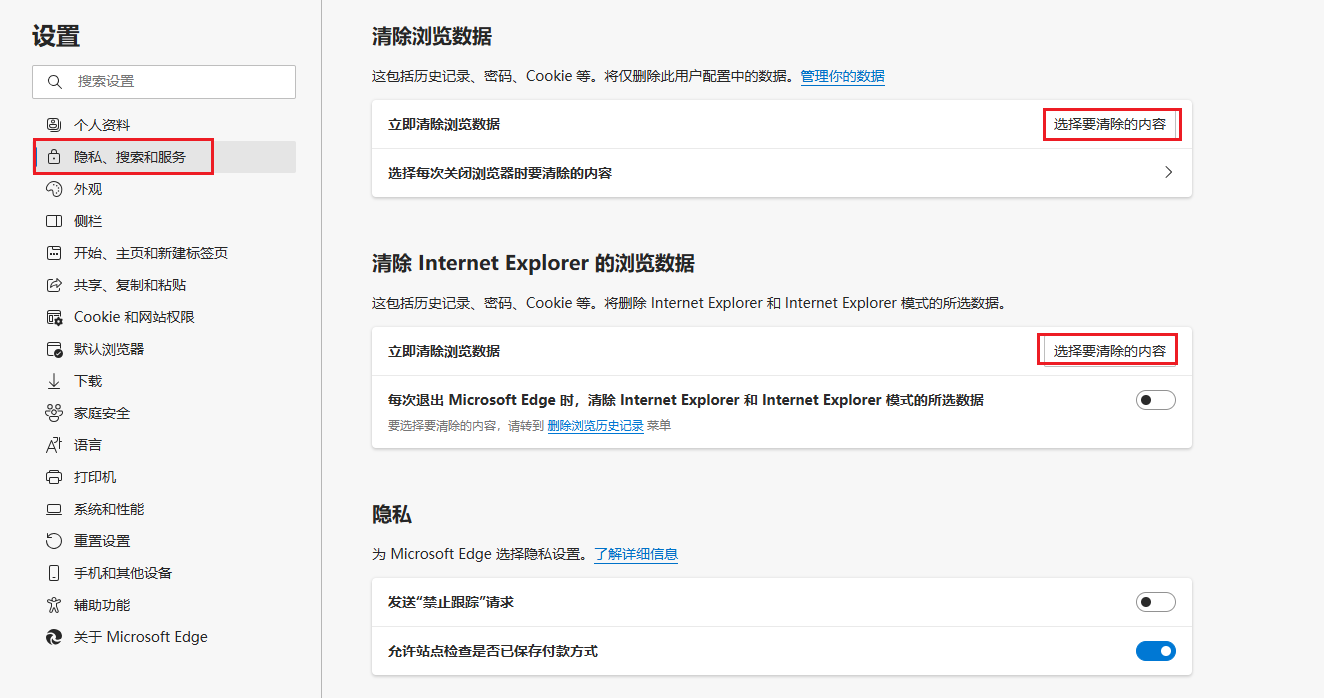
Task: Click the 选择每次关闭浏览器时要清除的内容 row text
Action: click(500, 173)
